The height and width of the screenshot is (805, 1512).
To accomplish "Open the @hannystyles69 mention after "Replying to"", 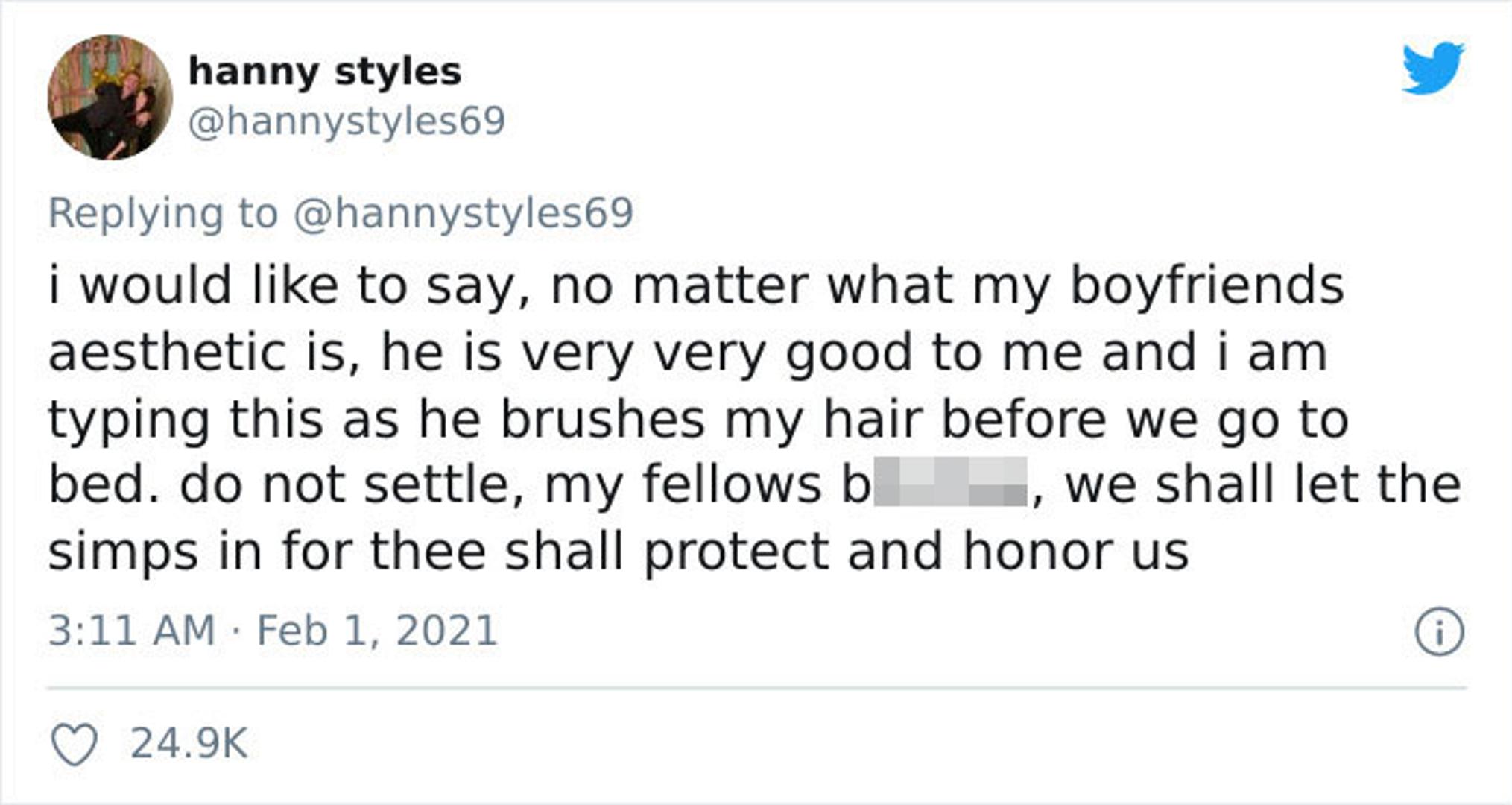I will pyautogui.click(x=464, y=212).
